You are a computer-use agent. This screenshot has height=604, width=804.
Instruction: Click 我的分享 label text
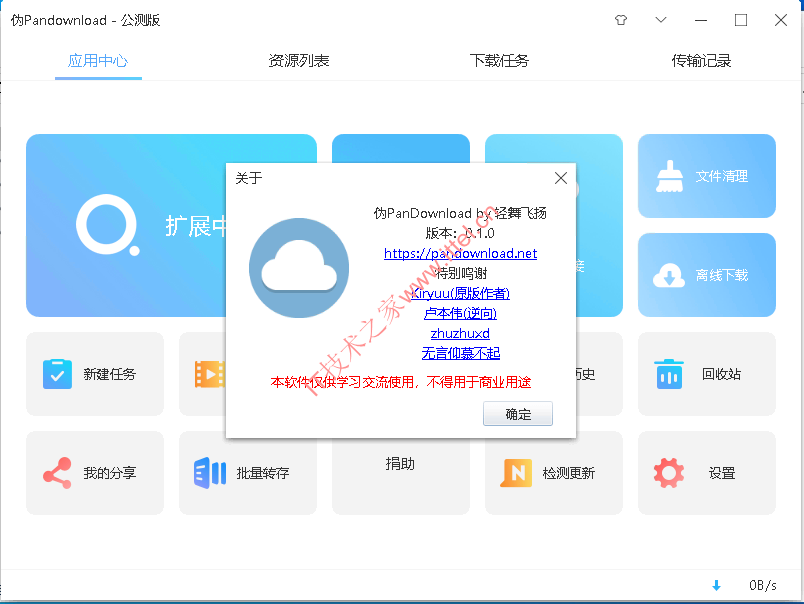tap(110, 473)
